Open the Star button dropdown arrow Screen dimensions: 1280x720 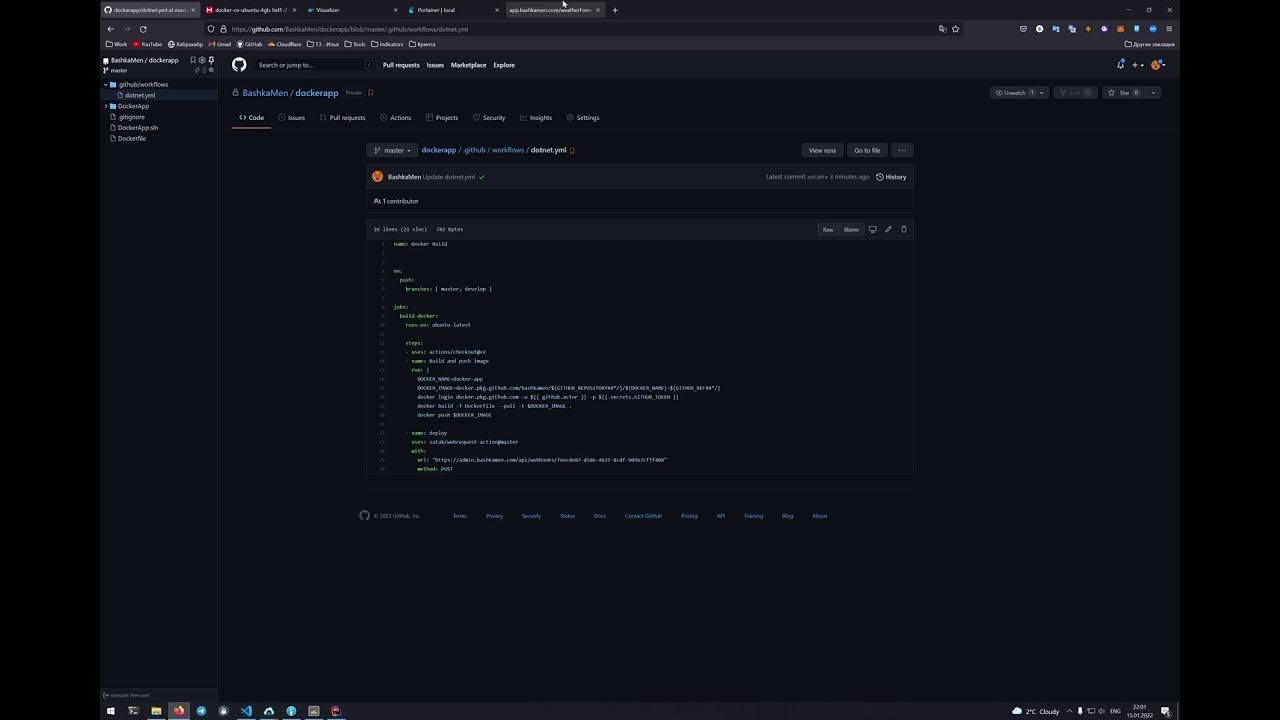click(1153, 93)
